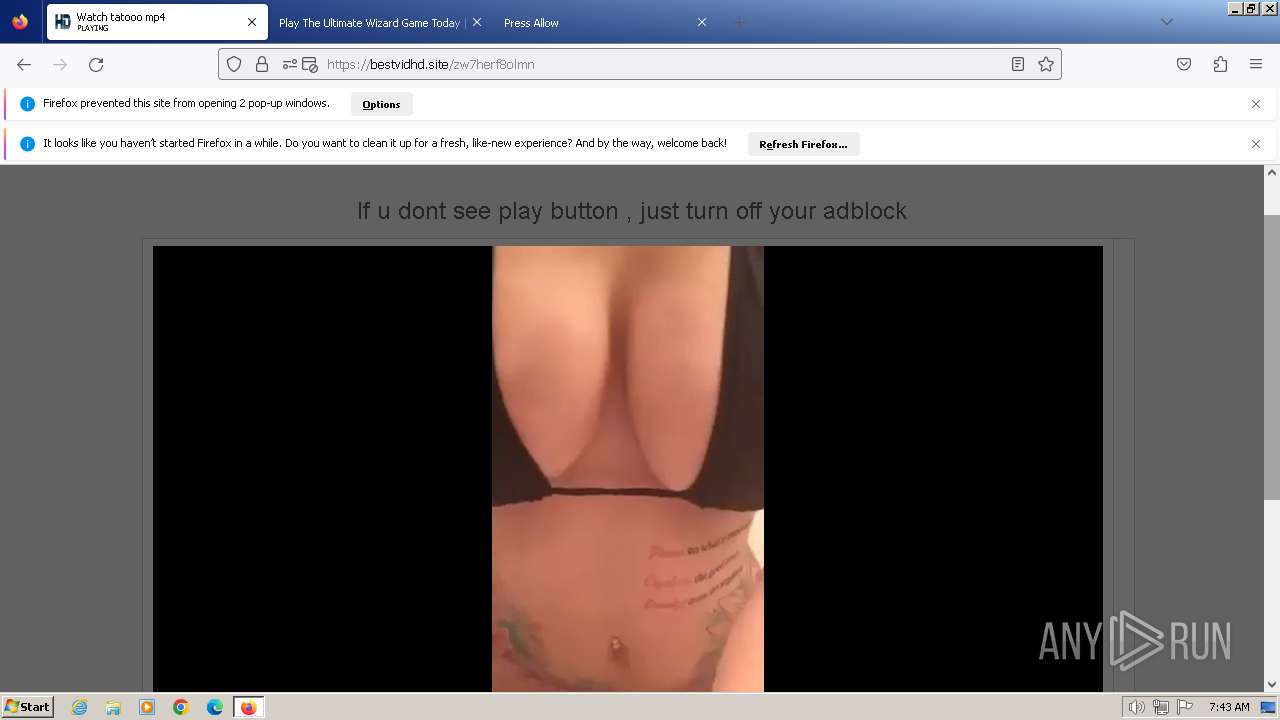The width and height of the screenshot is (1280, 720).
Task: Open volume control in system tray
Action: click(1136, 707)
